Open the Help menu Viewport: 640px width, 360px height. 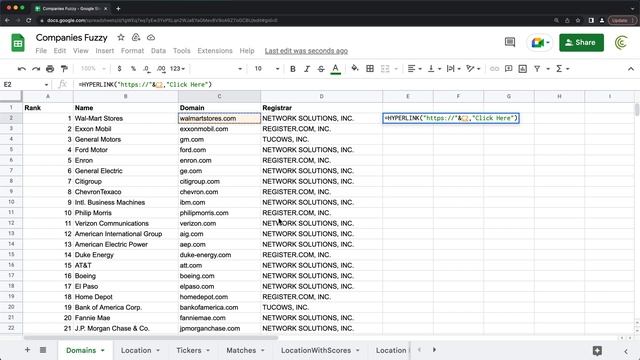(x=247, y=51)
